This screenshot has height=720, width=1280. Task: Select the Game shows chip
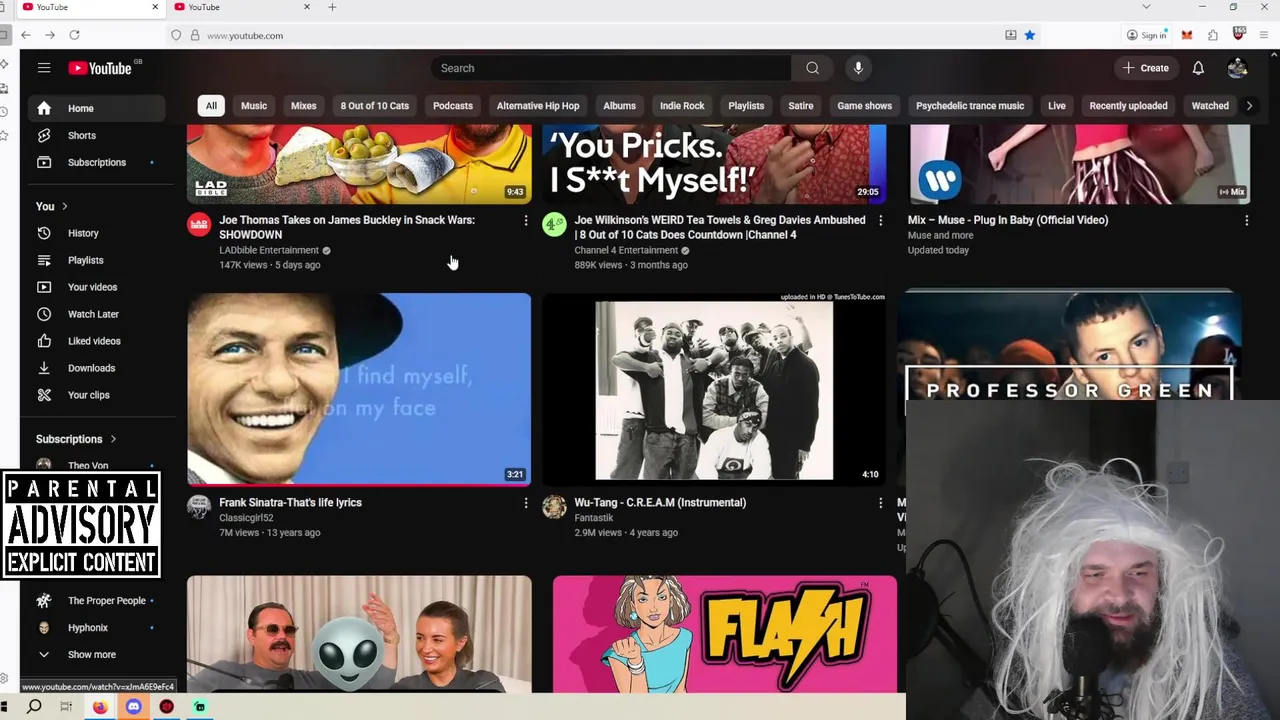tap(864, 106)
